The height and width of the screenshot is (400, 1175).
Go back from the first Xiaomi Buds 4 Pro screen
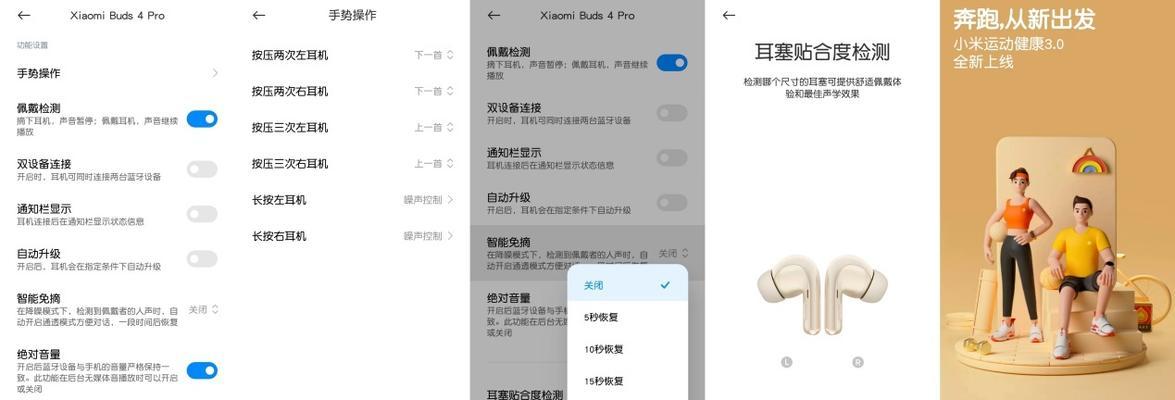tap(24, 15)
